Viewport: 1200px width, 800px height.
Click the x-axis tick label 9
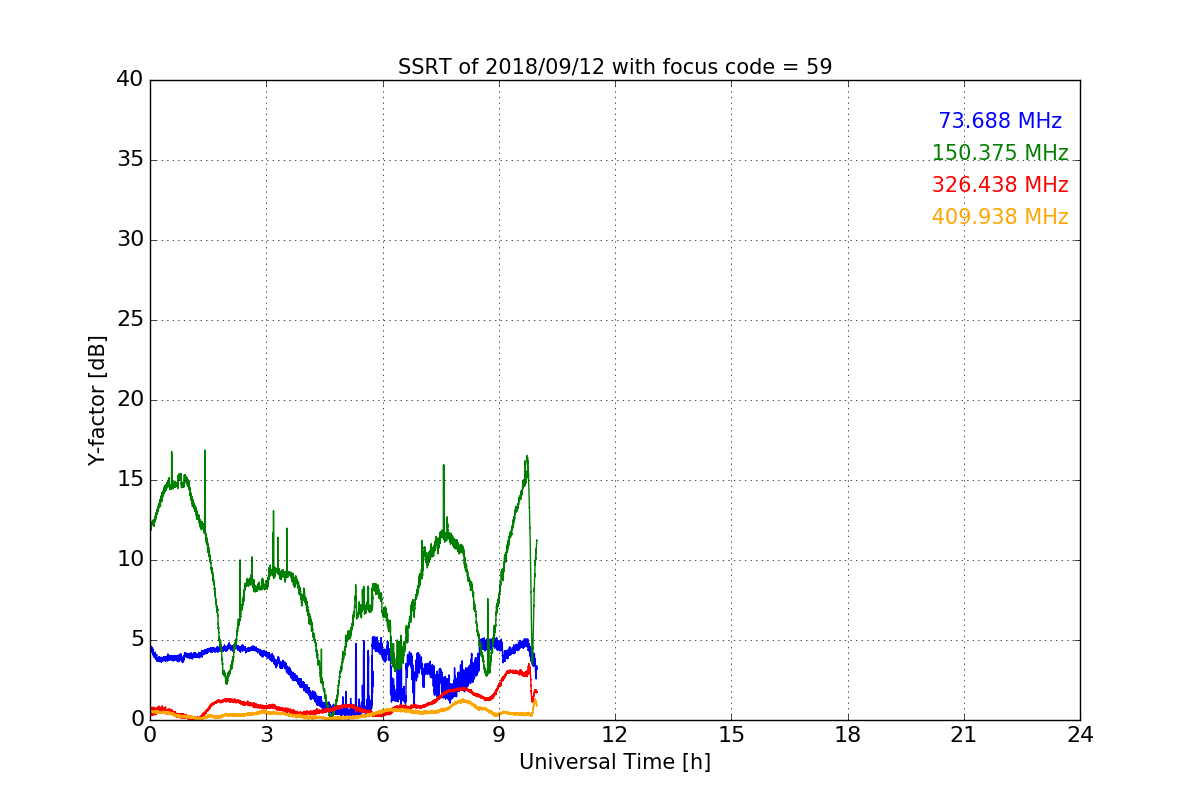click(499, 735)
